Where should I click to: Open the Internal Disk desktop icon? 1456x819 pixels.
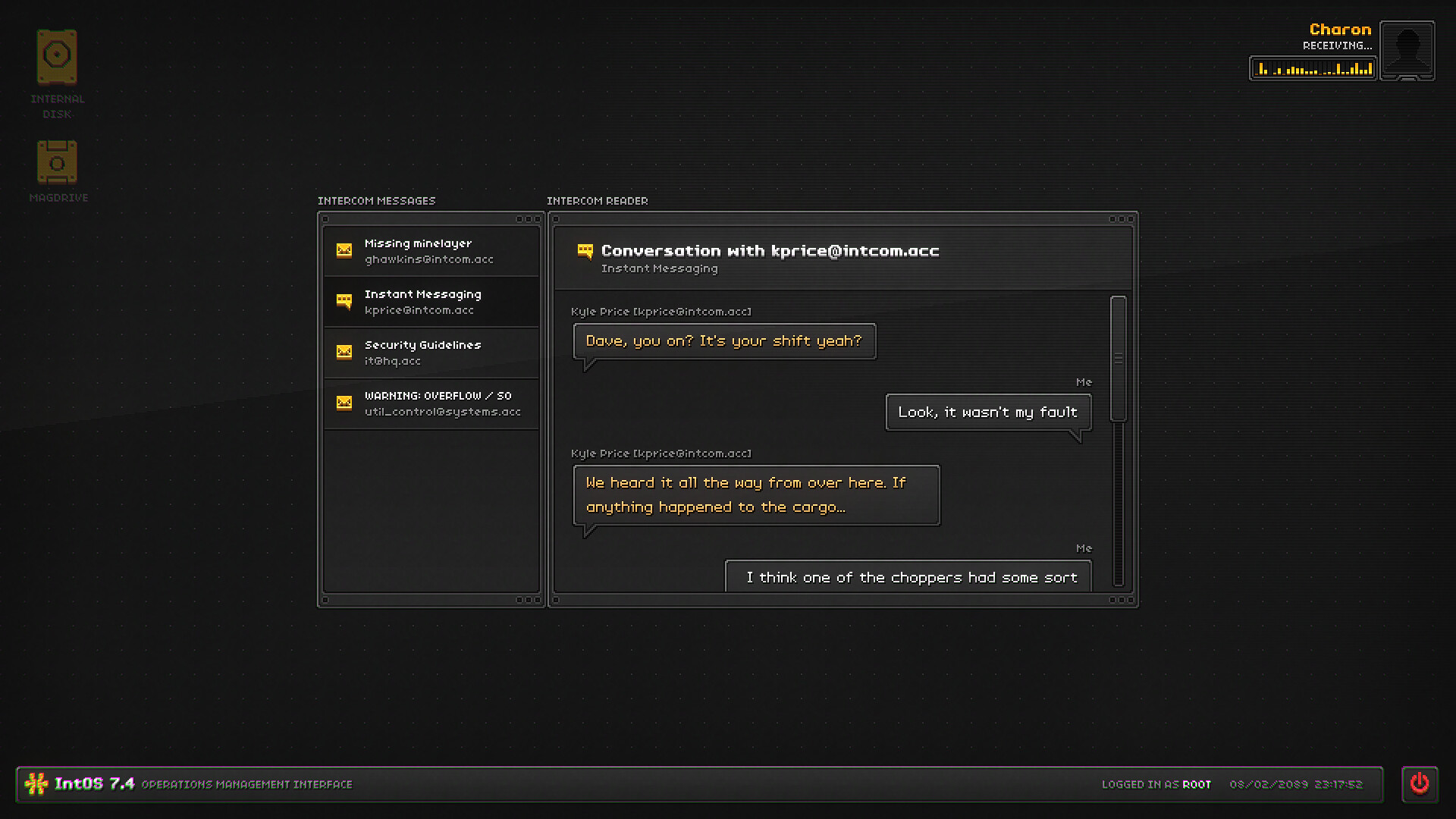pos(57,57)
